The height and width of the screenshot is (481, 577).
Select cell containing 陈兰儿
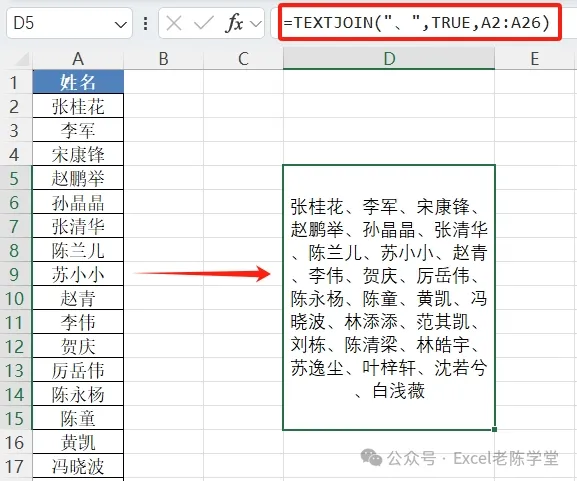point(78,250)
